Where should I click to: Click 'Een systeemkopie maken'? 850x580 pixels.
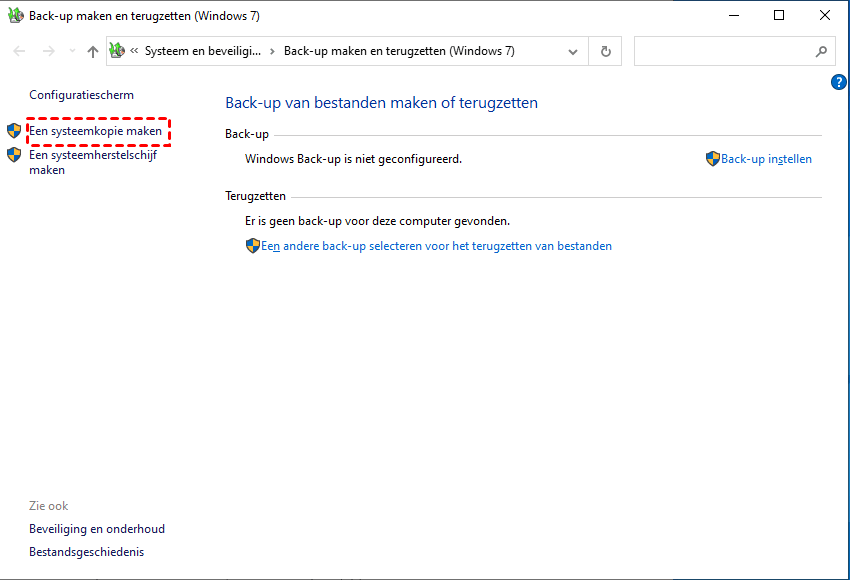pyautogui.click(x=95, y=131)
